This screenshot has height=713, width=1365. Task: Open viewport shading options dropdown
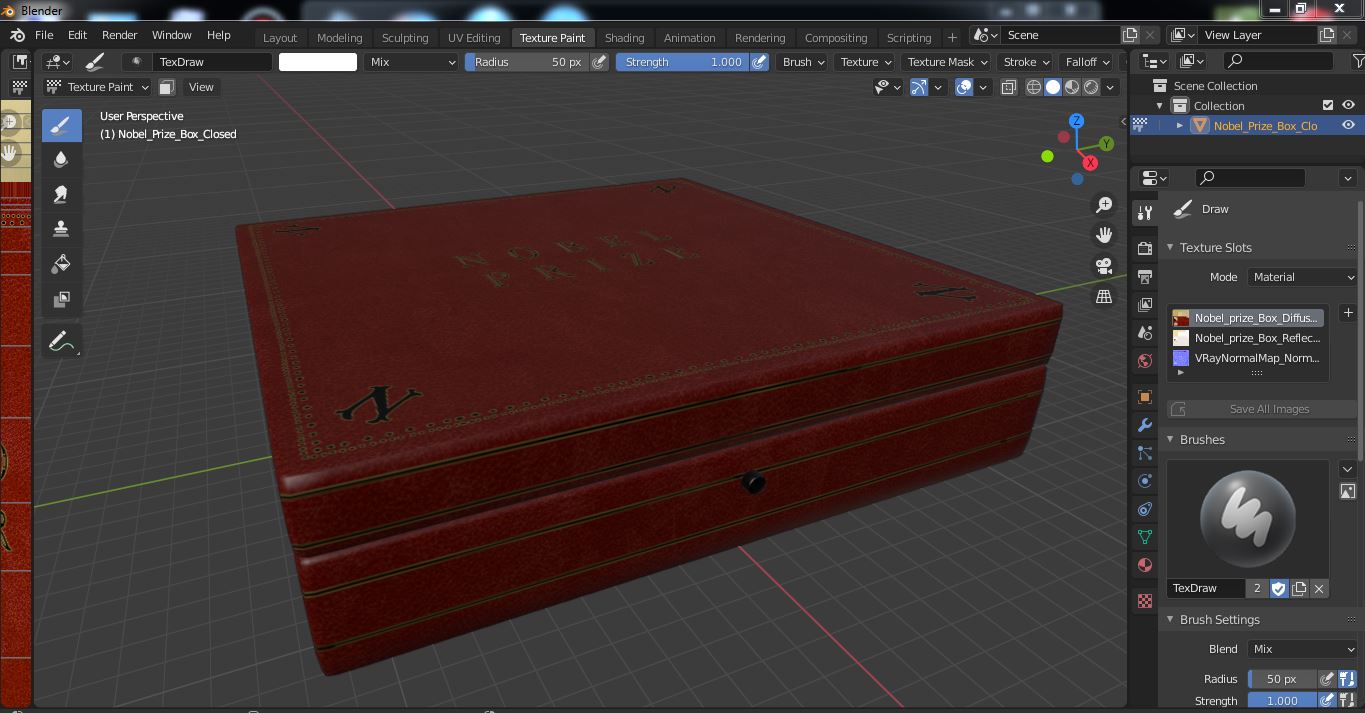click(x=1111, y=87)
